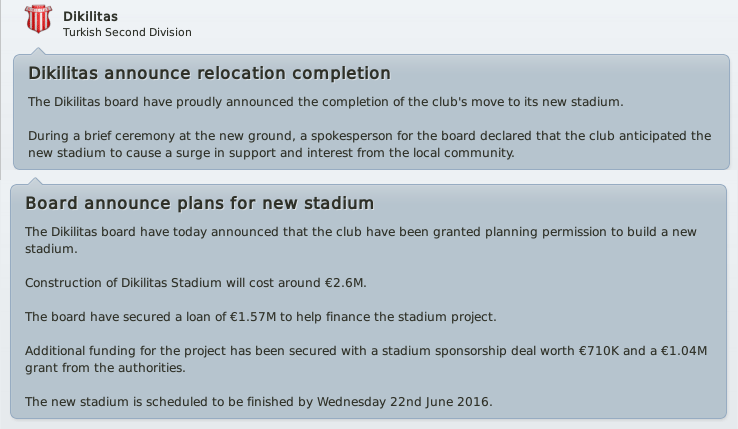Open the Dikilitas club name link
This screenshot has width=738, height=429.
[90, 16]
